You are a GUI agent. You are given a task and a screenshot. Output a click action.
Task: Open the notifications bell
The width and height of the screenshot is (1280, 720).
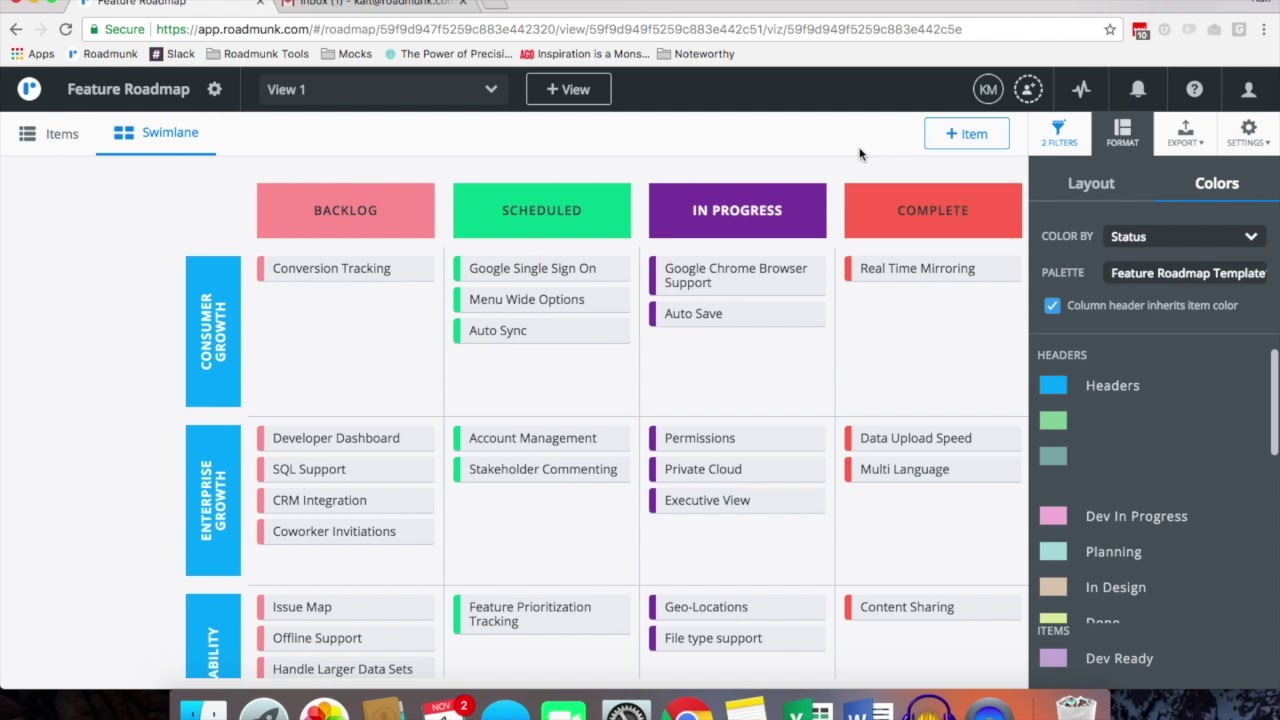[1138, 89]
